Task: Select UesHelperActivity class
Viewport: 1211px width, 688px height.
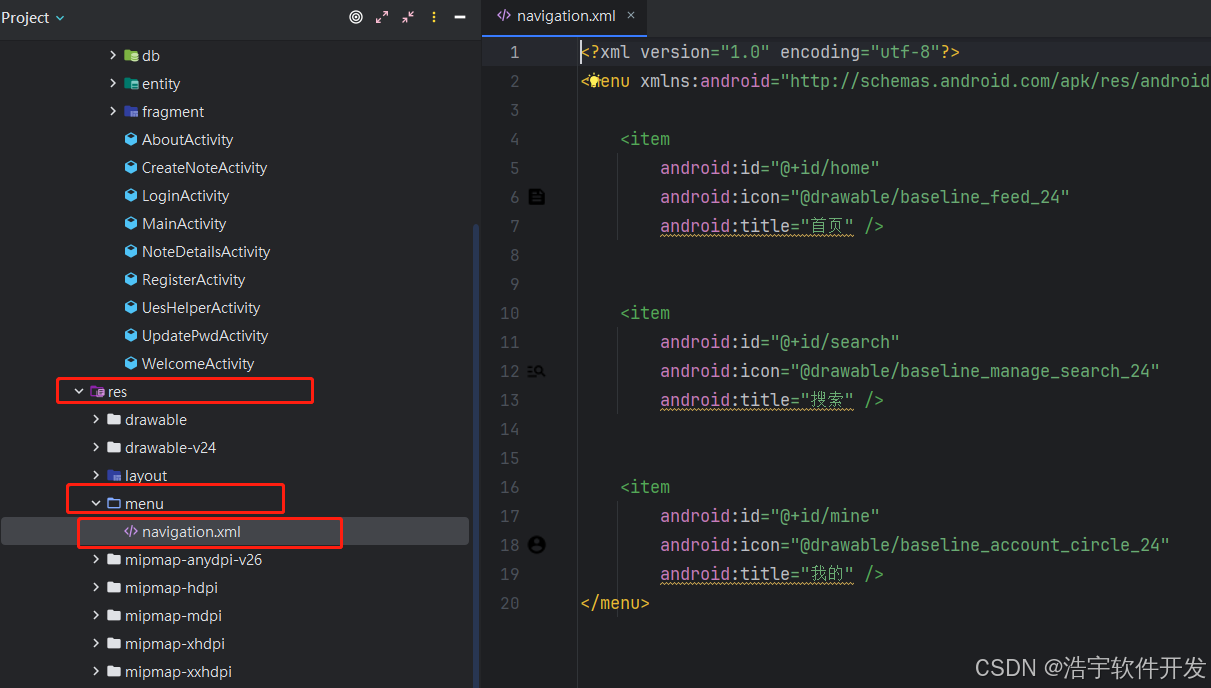Action: (201, 308)
